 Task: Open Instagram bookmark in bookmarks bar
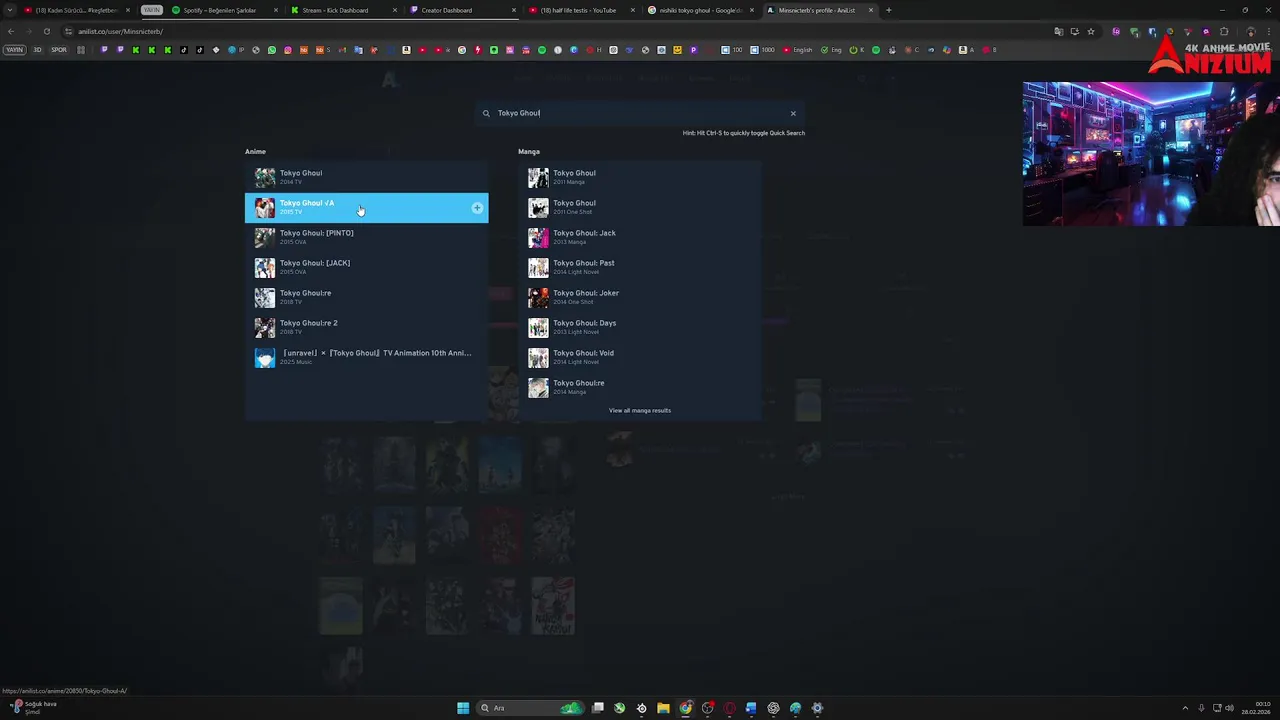click(287, 50)
